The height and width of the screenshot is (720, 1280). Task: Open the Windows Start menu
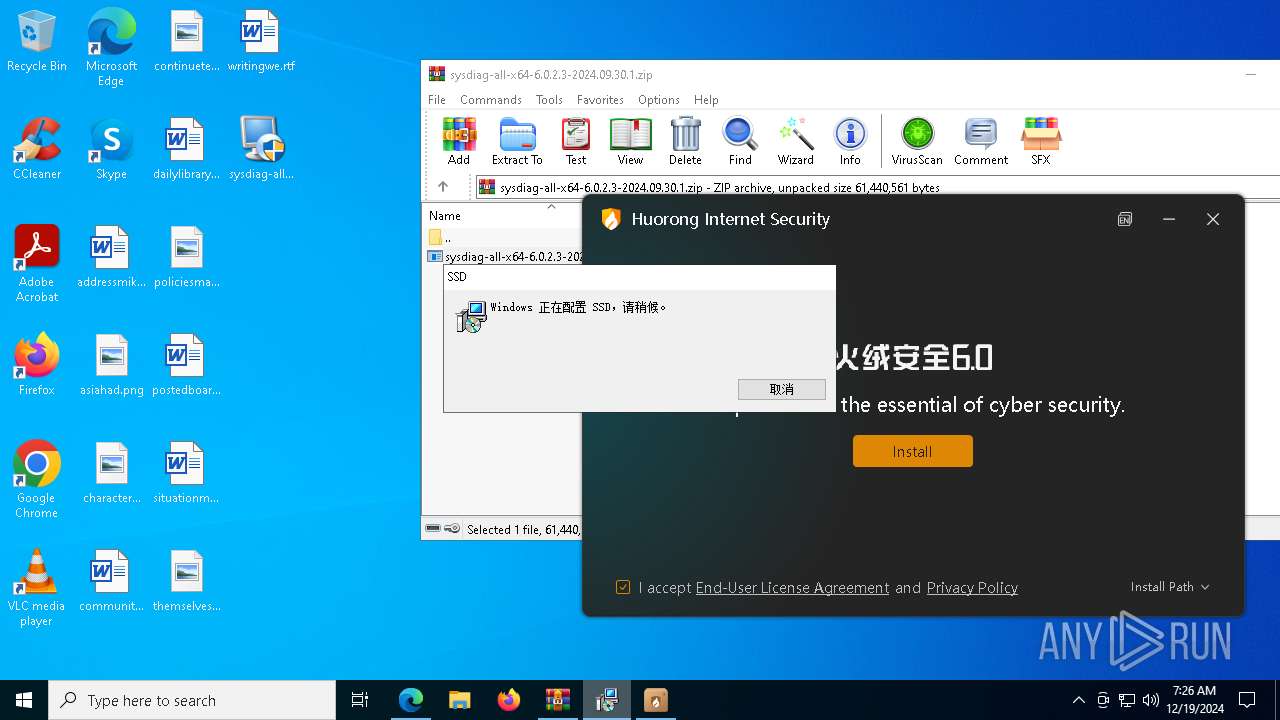click(24, 700)
